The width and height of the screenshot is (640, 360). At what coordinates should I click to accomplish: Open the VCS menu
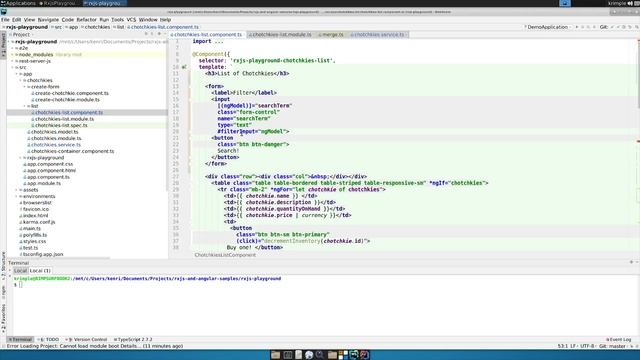coord(131,20)
